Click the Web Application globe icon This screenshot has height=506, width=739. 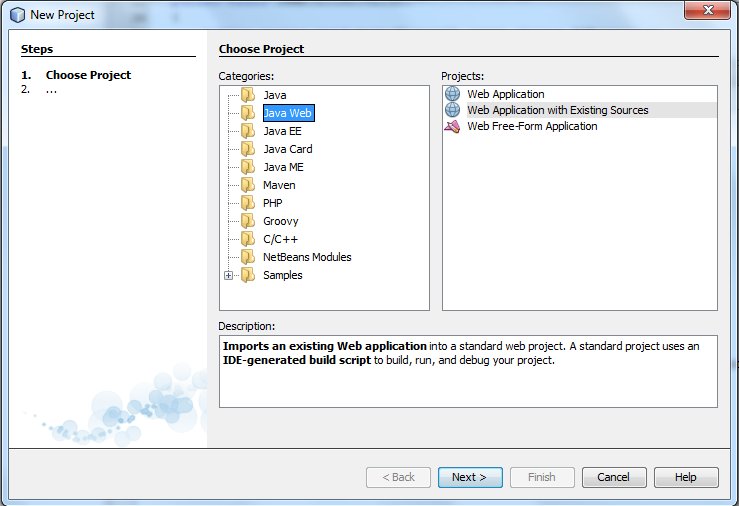452,94
